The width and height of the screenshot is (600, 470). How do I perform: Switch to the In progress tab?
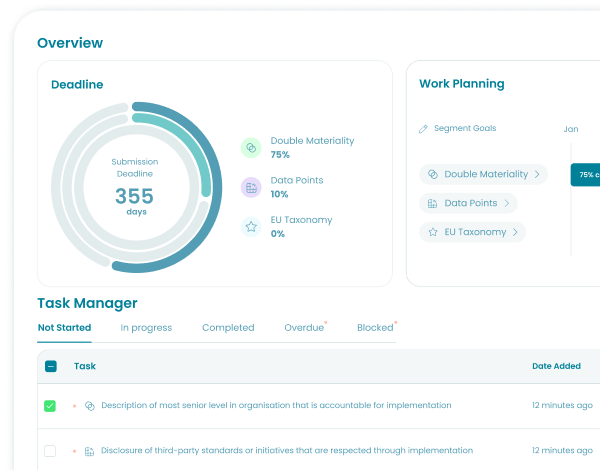click(146, 328)
